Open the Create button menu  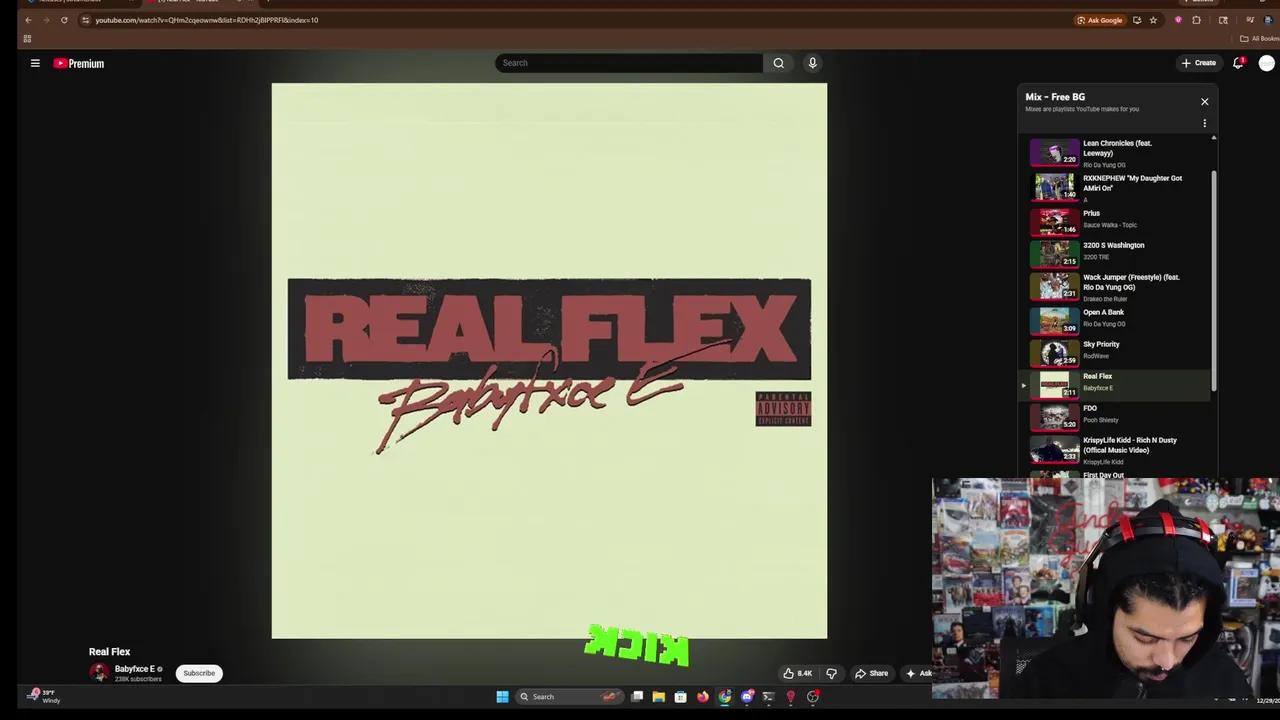[1198, 63]
